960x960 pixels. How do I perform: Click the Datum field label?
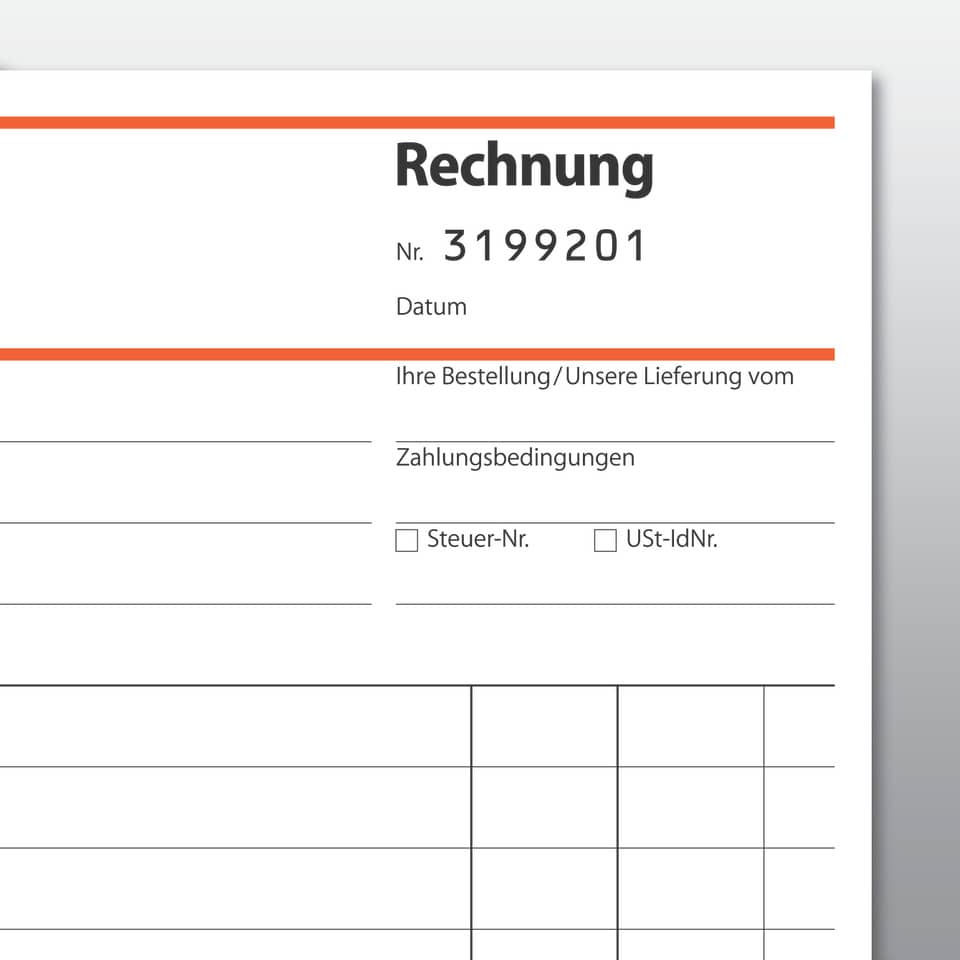[431, 307]
